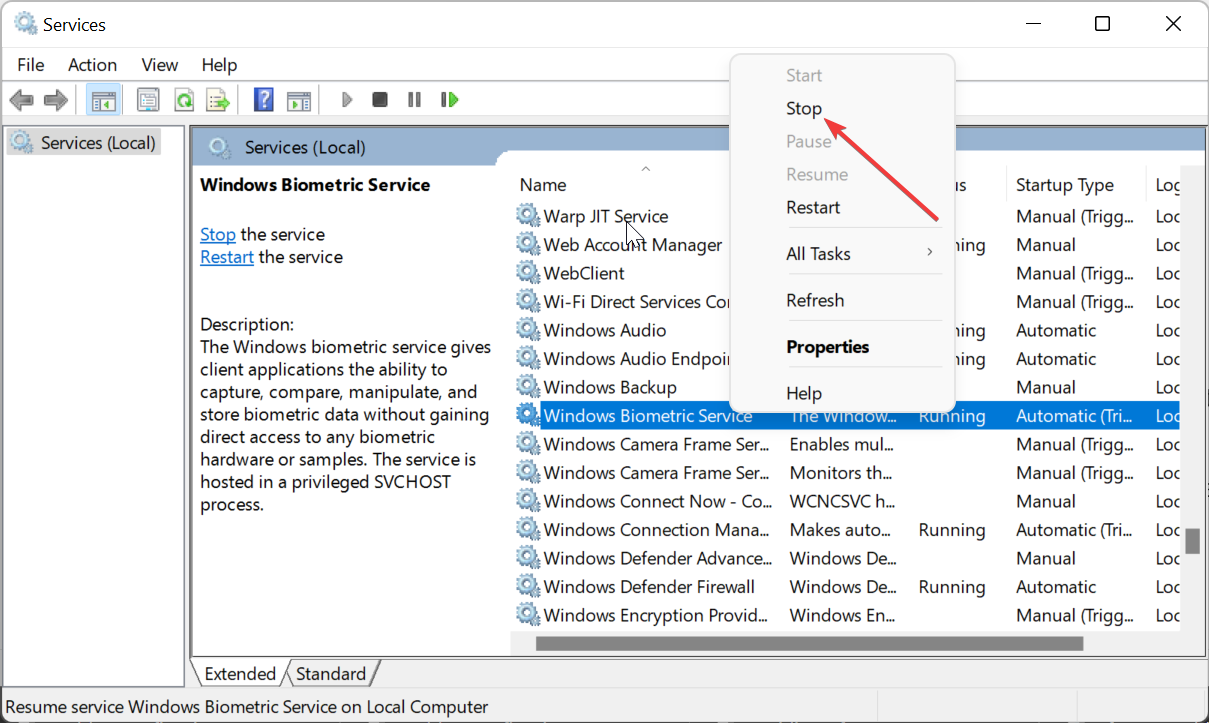The width and height of the screenshot is (1209, 723).
Task: Click the Restart the service link
Action: coord(227,257)
